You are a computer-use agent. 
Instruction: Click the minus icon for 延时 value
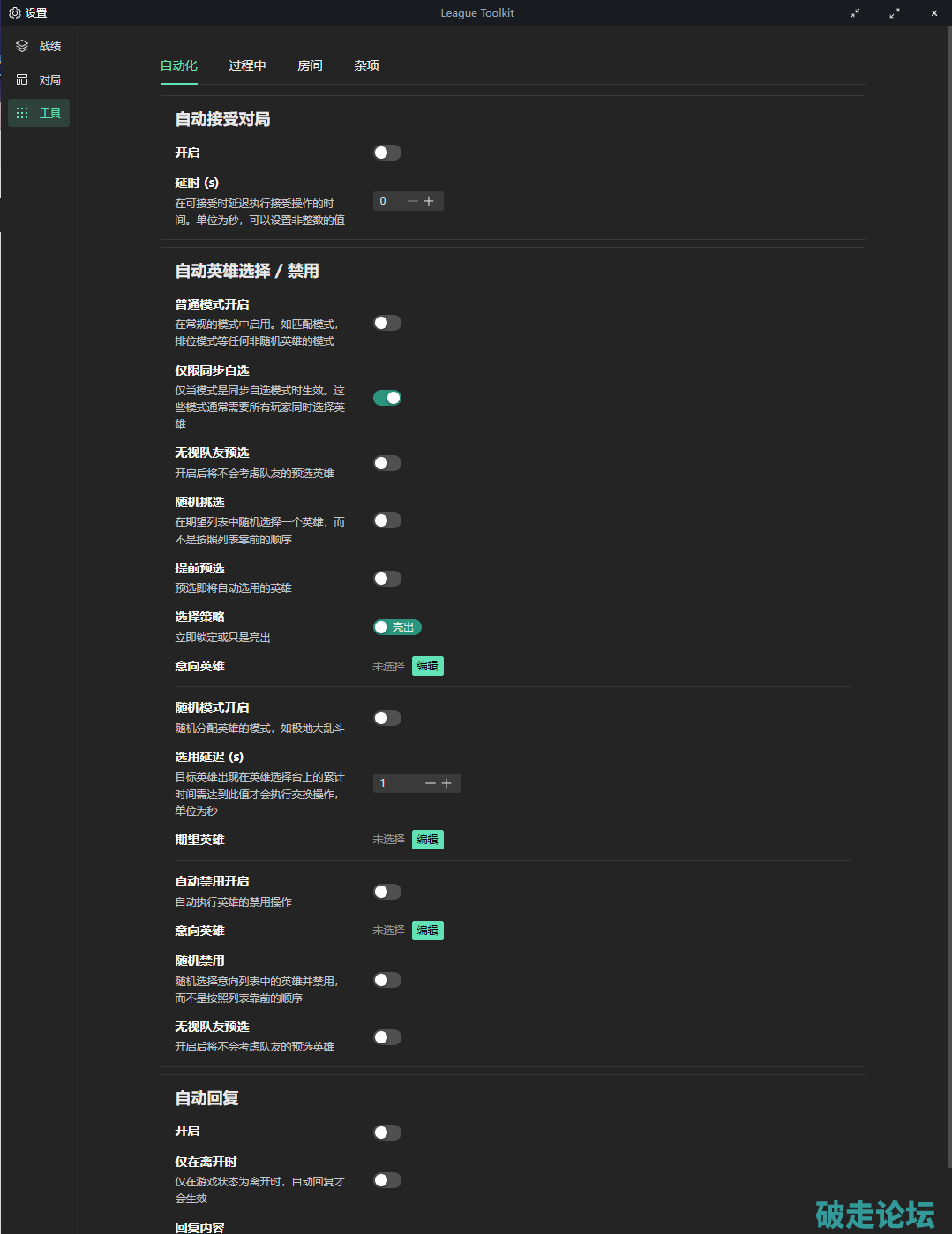412,201
